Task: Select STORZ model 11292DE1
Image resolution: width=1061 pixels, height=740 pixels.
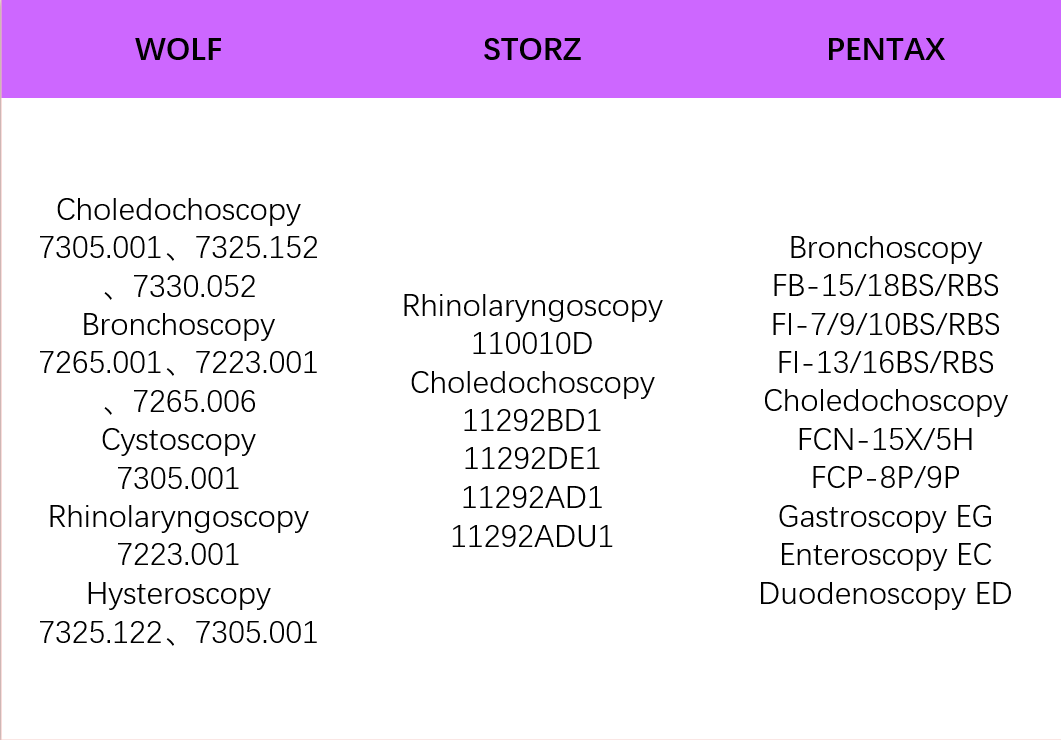Action: (x=532, y=459)
